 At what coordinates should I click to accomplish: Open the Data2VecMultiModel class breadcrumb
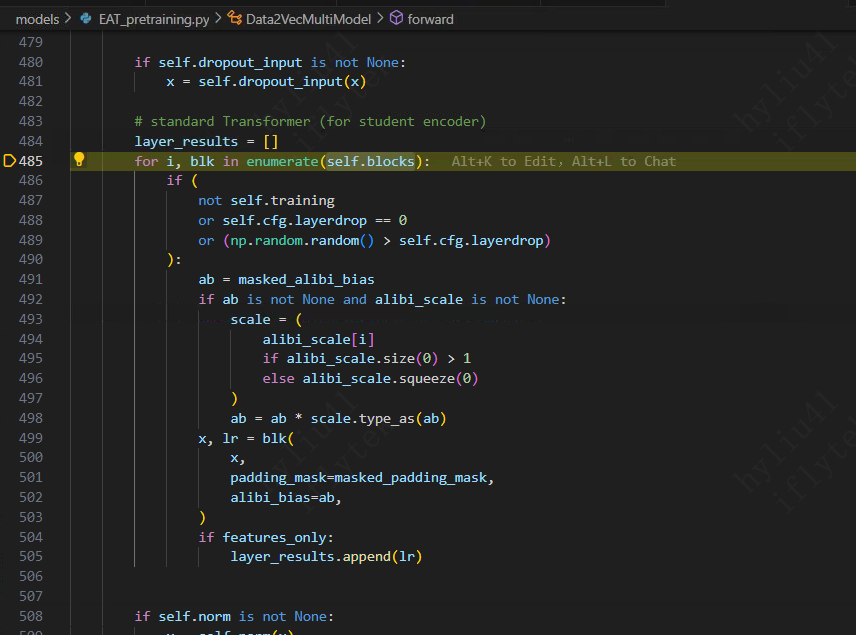coord(308,19)
